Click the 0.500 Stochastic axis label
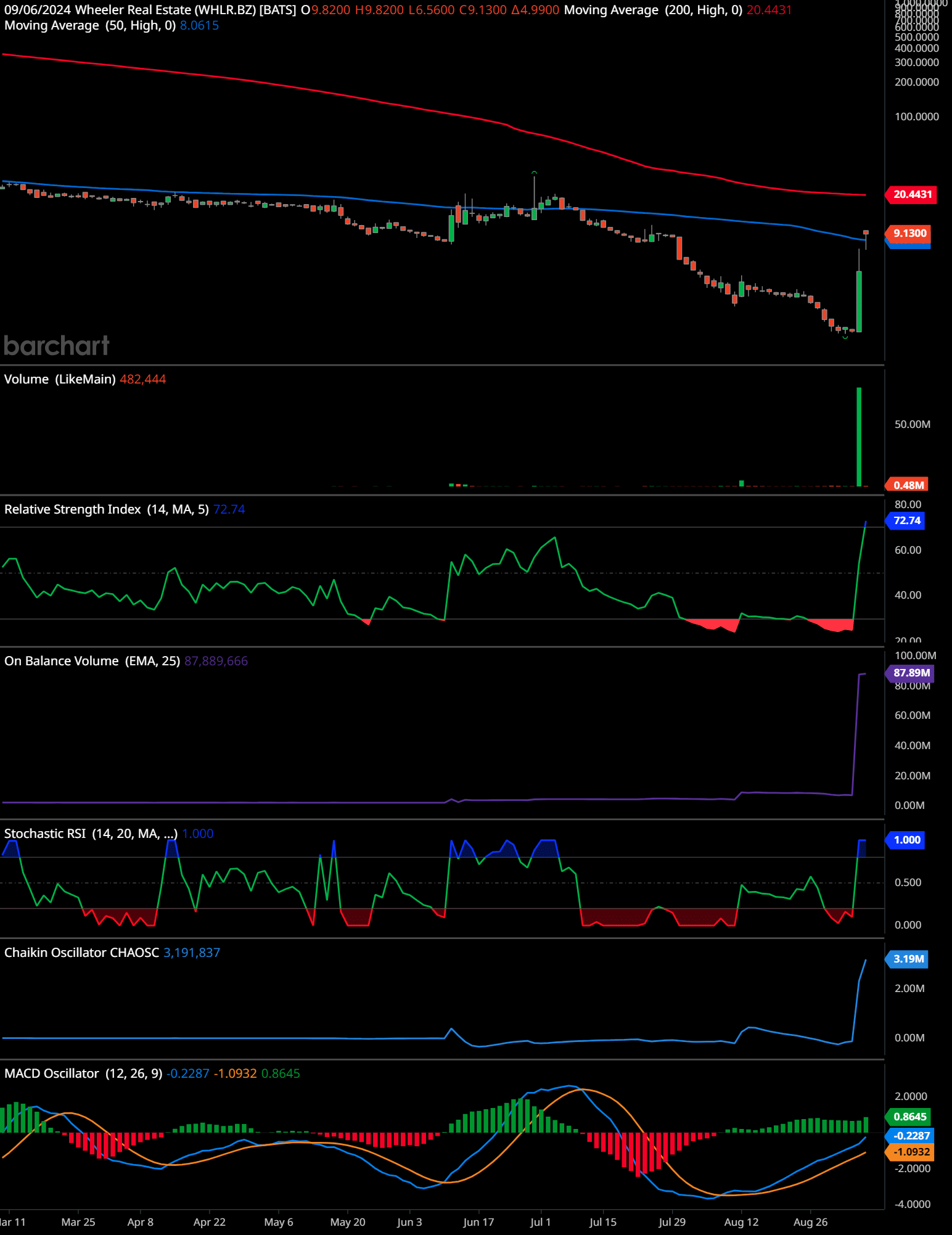The height and width of the screenshot is (1235, 952). 908,882
